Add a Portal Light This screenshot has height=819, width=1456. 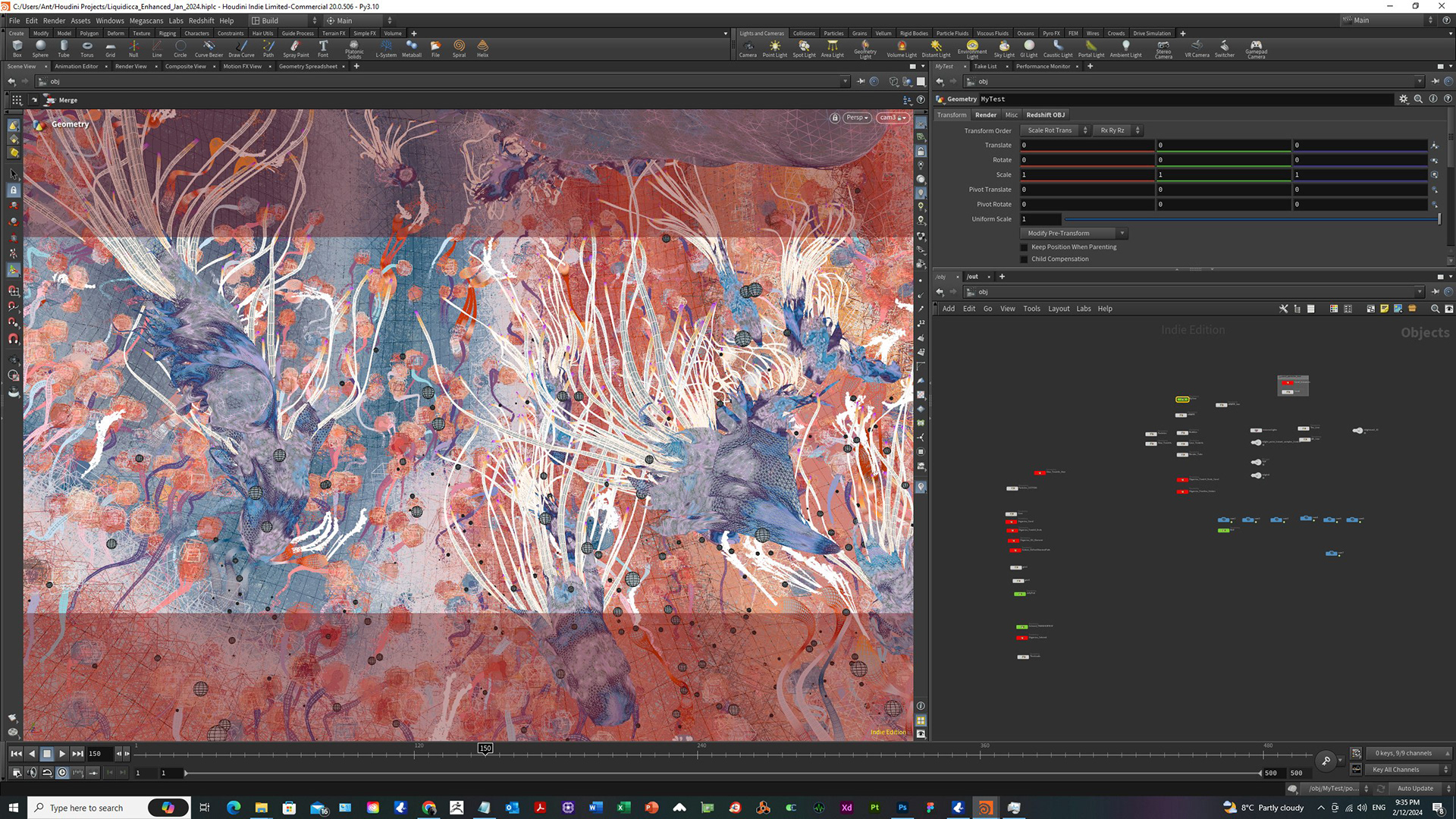(x=1091, y=49)
